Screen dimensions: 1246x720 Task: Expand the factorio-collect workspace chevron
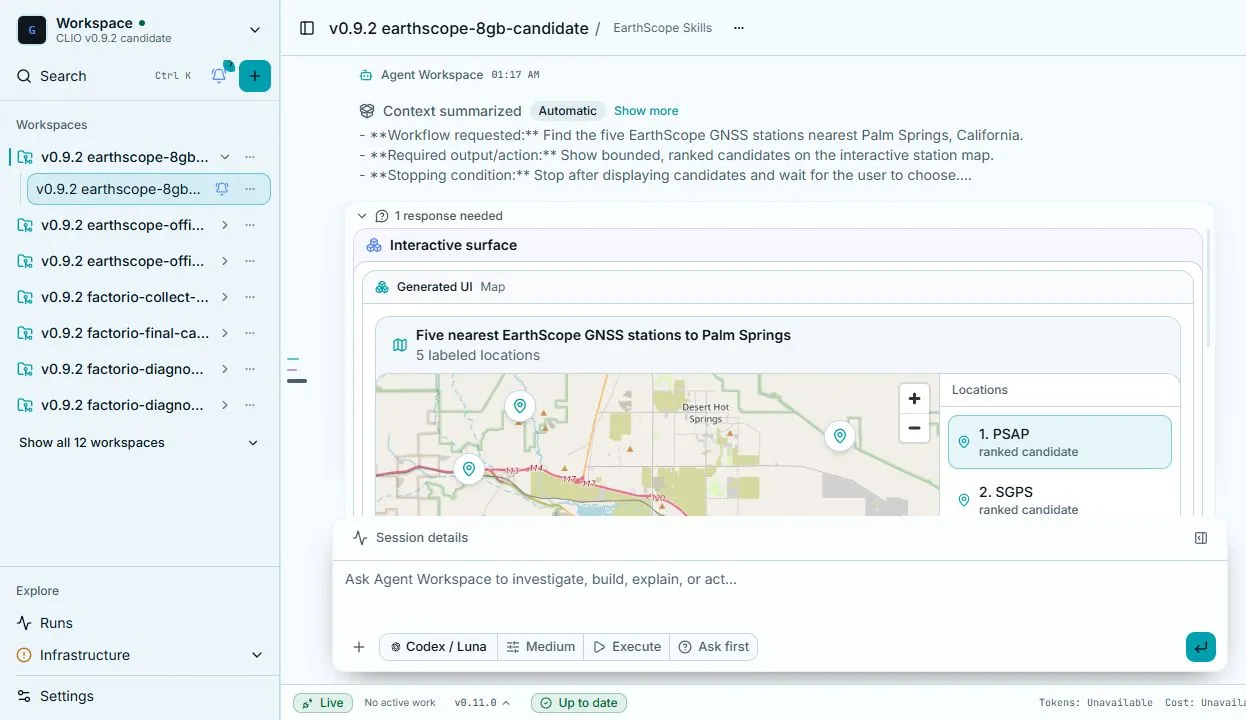[225, 297]
